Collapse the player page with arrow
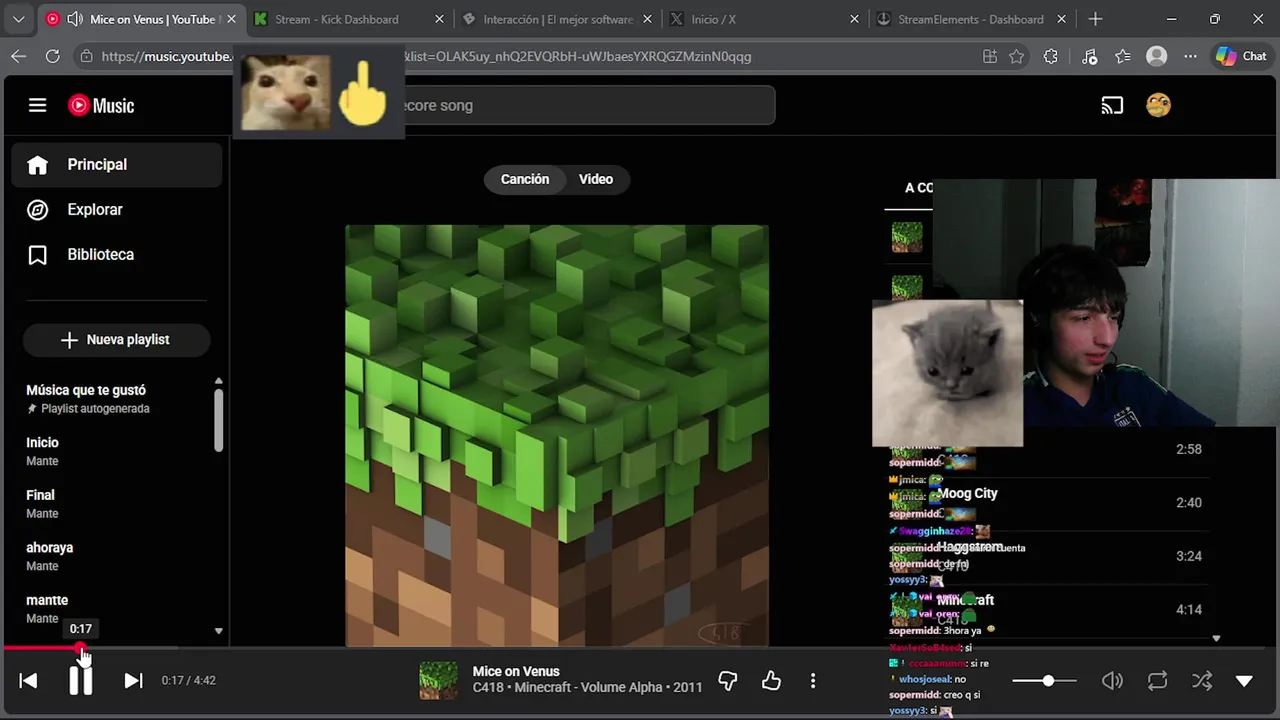 [x=1244, y=681]
